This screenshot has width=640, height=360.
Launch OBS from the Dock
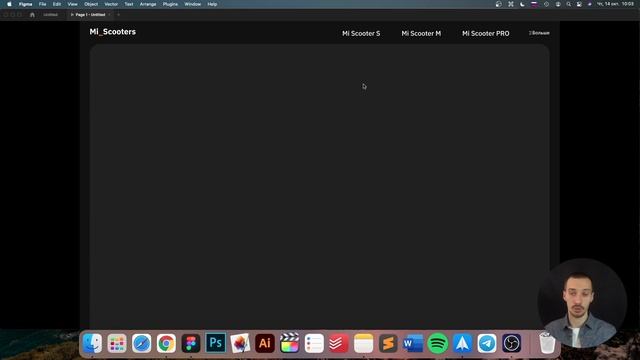click(511, 343)
